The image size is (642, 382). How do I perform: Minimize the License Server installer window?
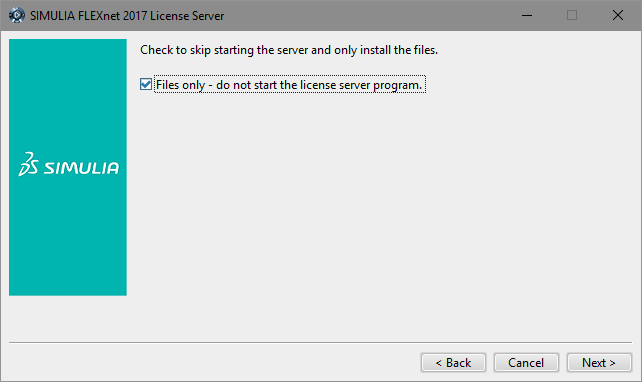click(527, 16)
